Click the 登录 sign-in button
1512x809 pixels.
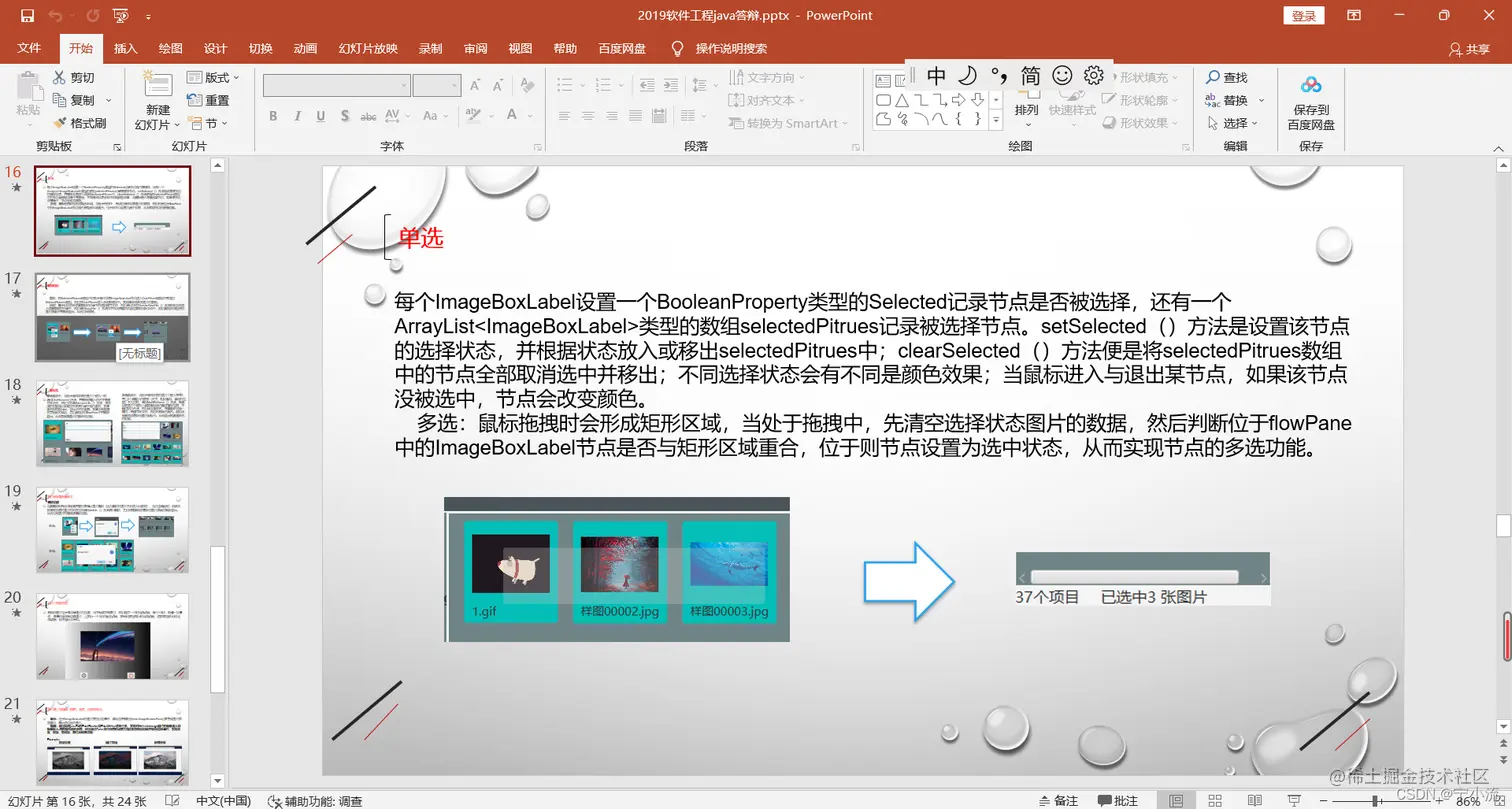point(1304,15)
